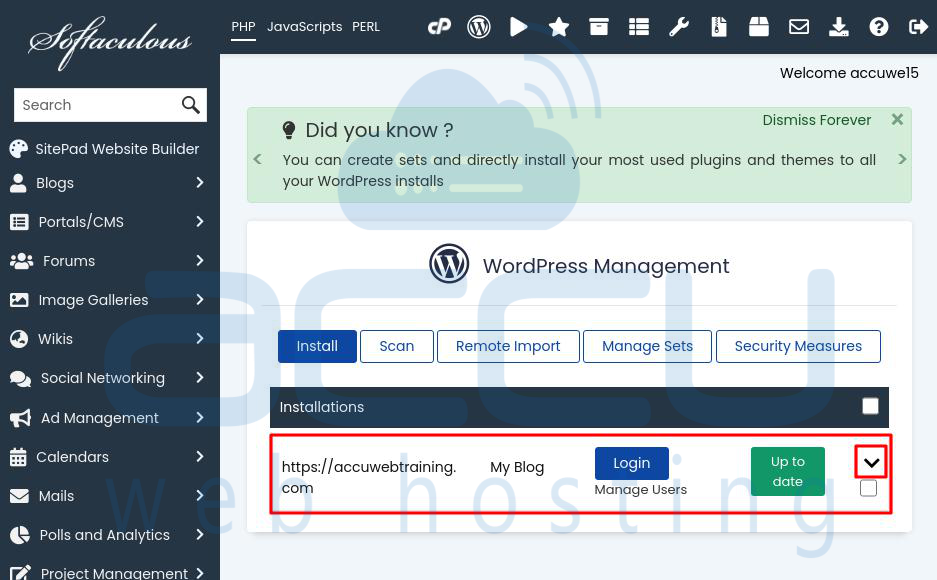Open the help question mark icon
The height and width of the screenshot is (580, 937).
point(878,27)
